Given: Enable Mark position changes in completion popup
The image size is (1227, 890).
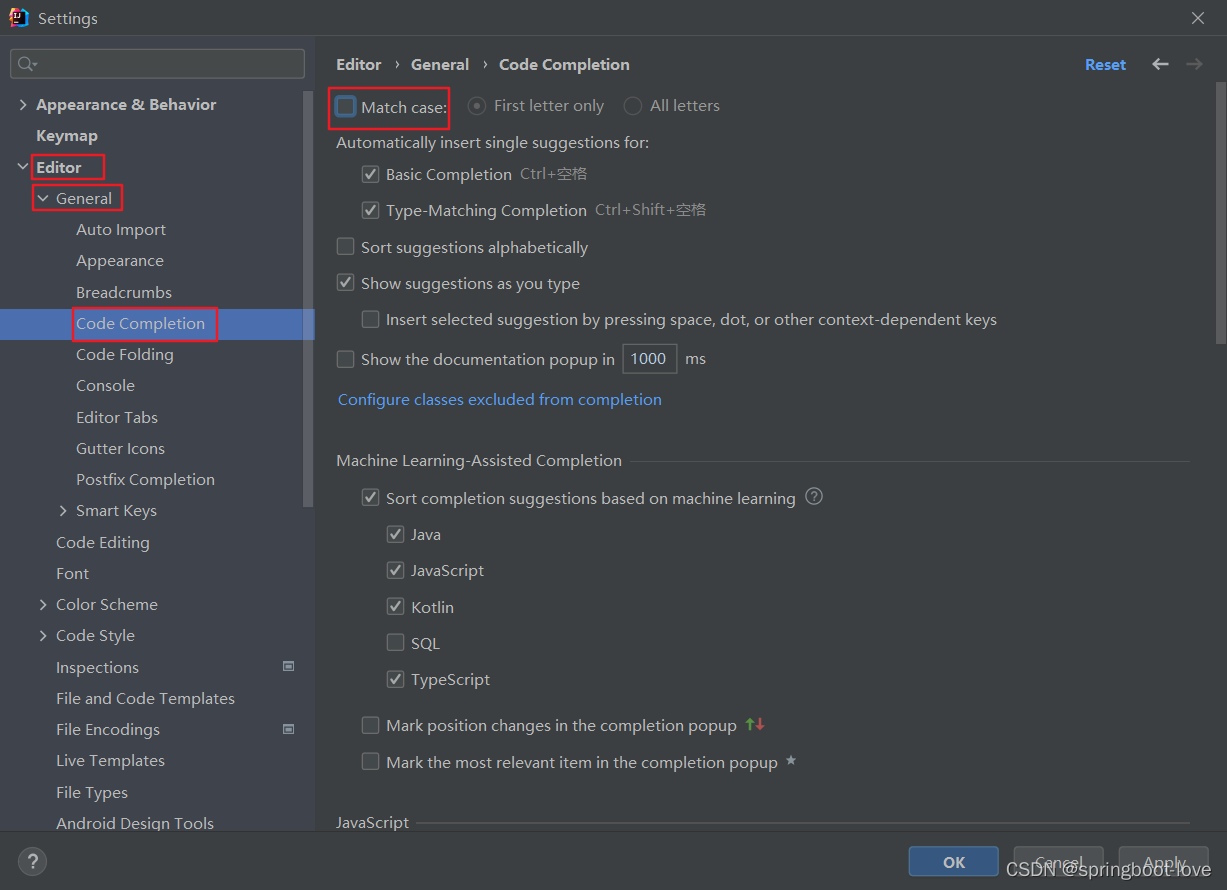Looking at the screenshot, I should [371, 725].
